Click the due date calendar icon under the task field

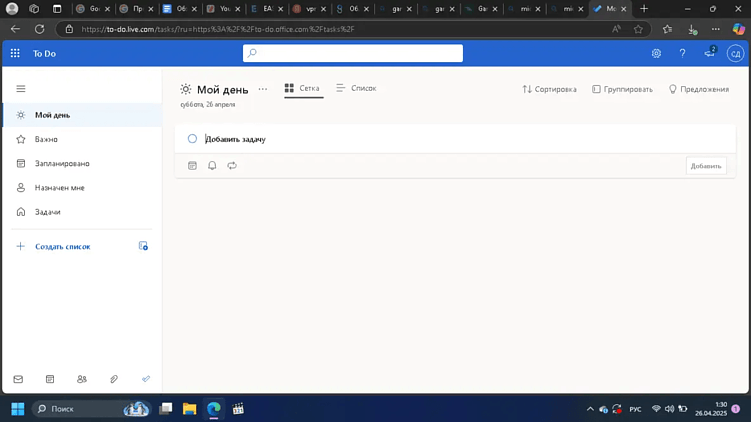click(x=193, y=166)
